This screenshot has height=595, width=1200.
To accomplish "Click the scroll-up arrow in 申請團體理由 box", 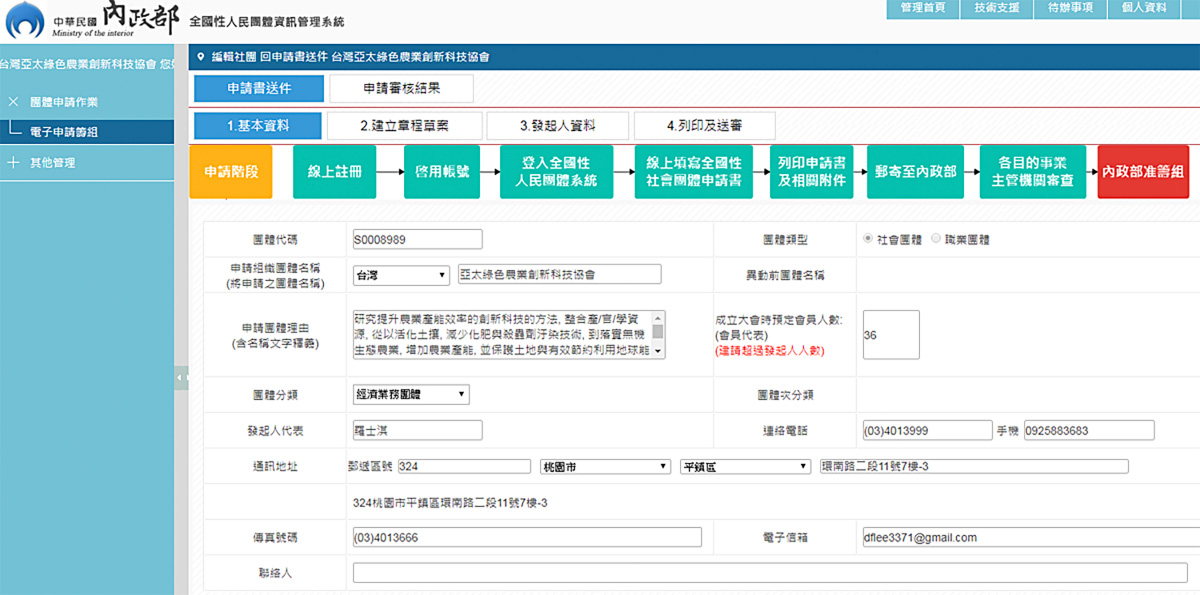I will (658, 317).
